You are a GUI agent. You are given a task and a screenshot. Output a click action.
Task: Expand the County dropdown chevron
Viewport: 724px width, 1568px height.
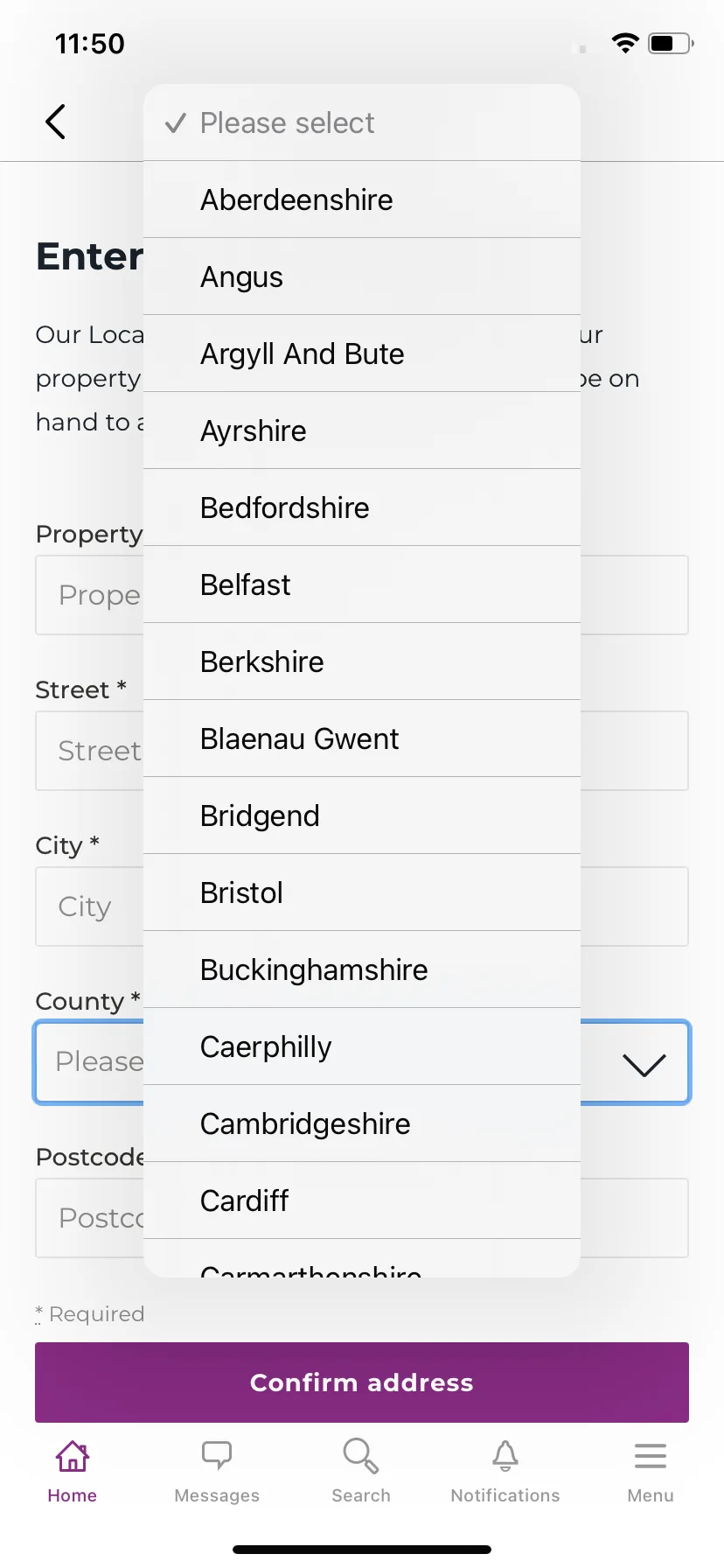(644, 1064)
